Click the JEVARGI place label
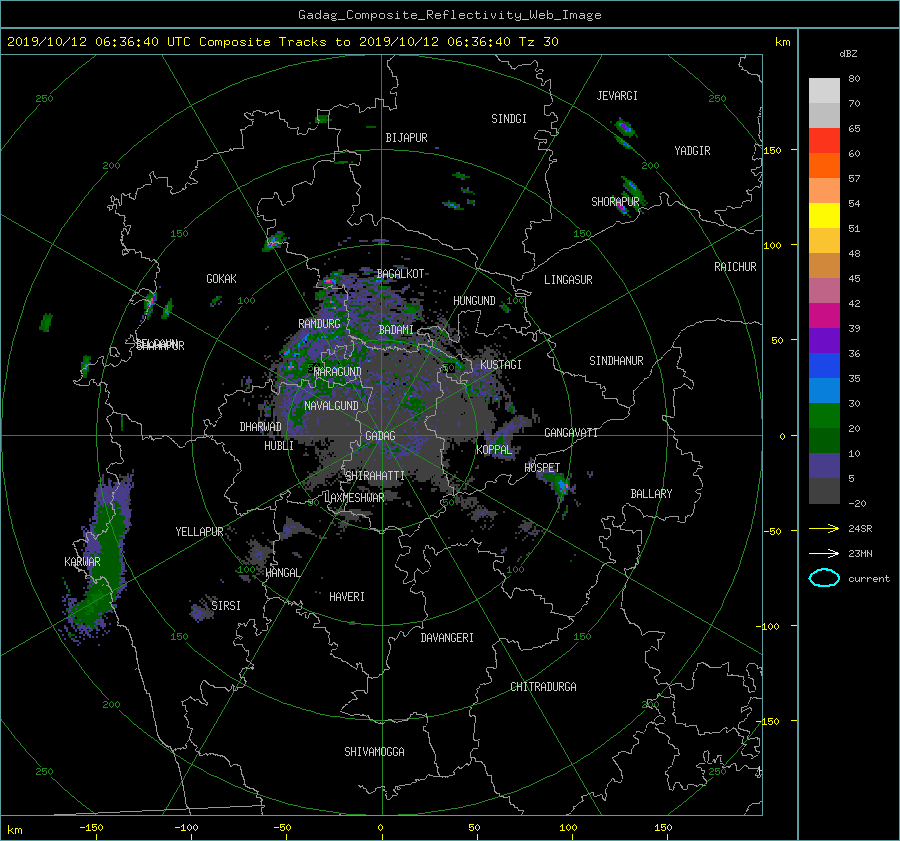The width and height of the screenshot is (900, 841). click(x=617, y=96)
